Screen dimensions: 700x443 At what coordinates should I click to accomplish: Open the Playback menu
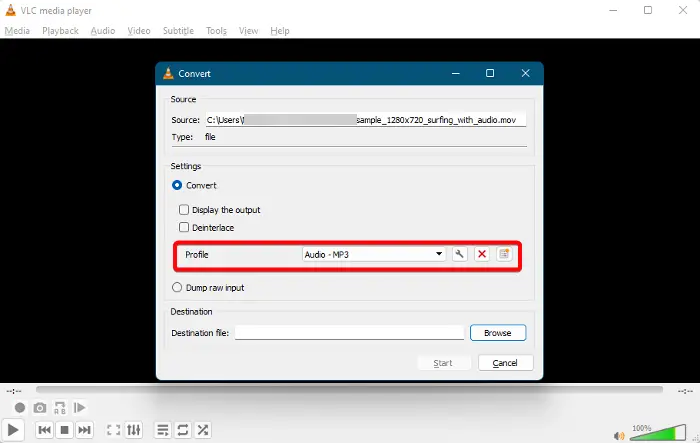60,31
